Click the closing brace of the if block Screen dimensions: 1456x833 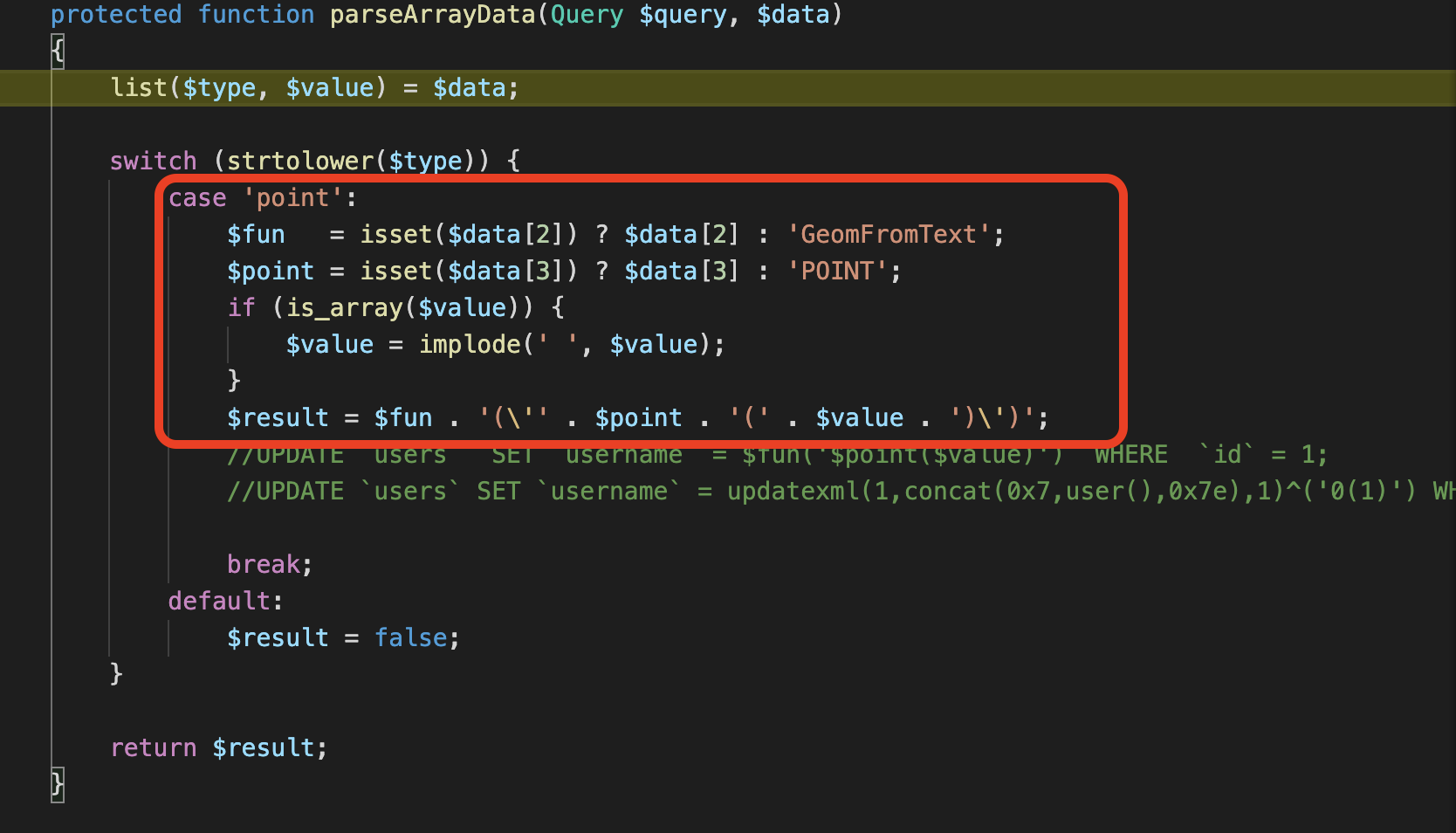(x=234, y=381)
